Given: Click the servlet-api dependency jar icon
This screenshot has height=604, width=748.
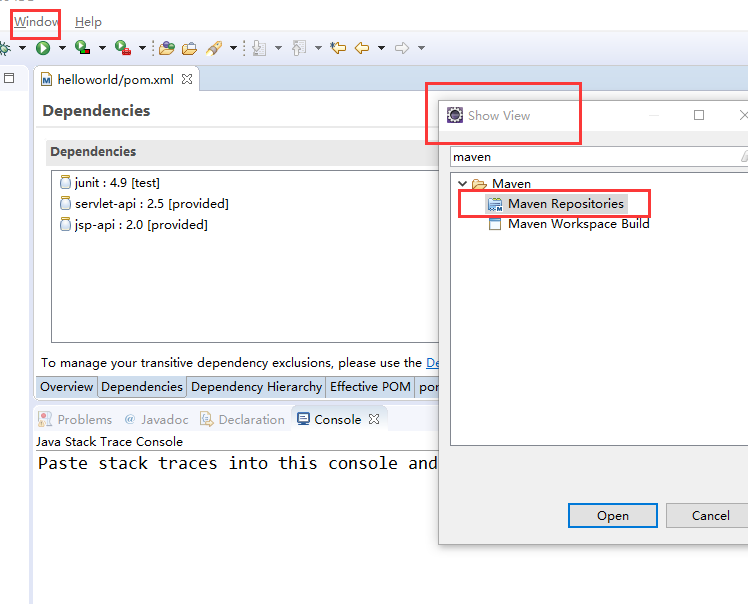Looking at the screenshot, I should (x=65, y=203).
